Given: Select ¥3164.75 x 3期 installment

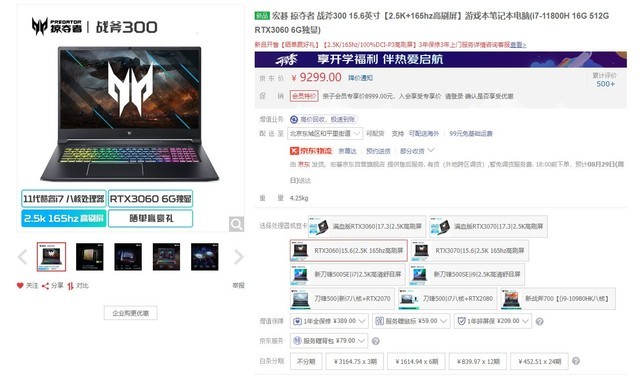Looking at the screenshot, I should (355, 361).
